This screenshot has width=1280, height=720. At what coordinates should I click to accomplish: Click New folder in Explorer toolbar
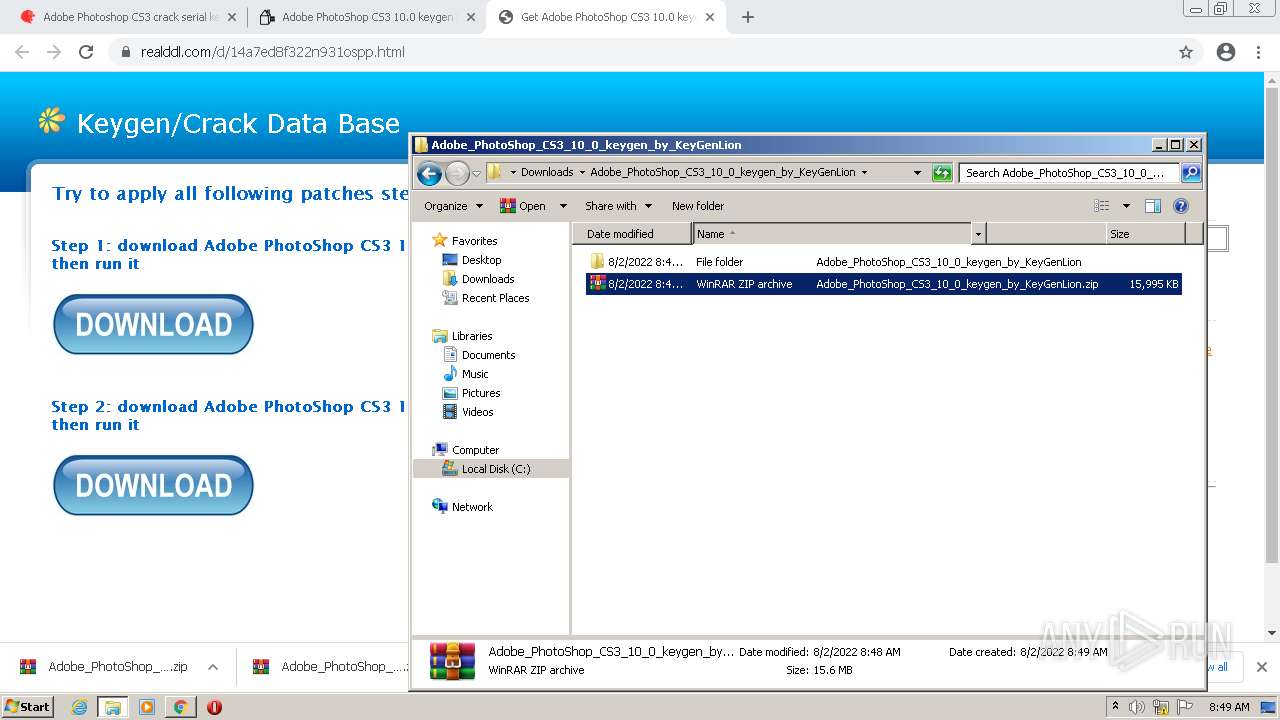tap(698, 206)
